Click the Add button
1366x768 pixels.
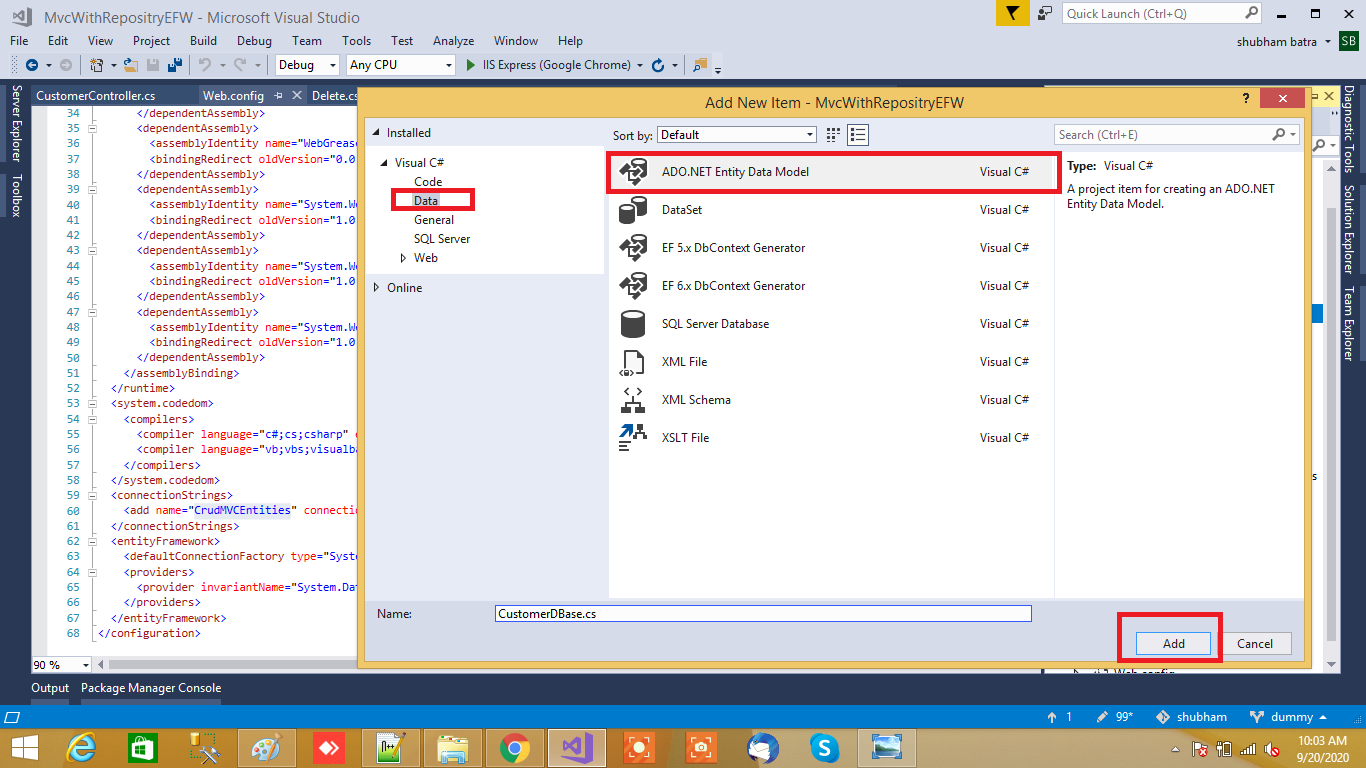[1174, 644]
